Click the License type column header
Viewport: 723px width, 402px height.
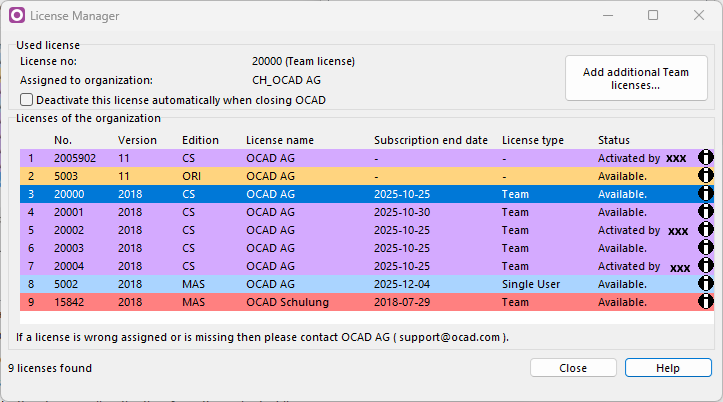pyautogui.click(x=533, y=140)
